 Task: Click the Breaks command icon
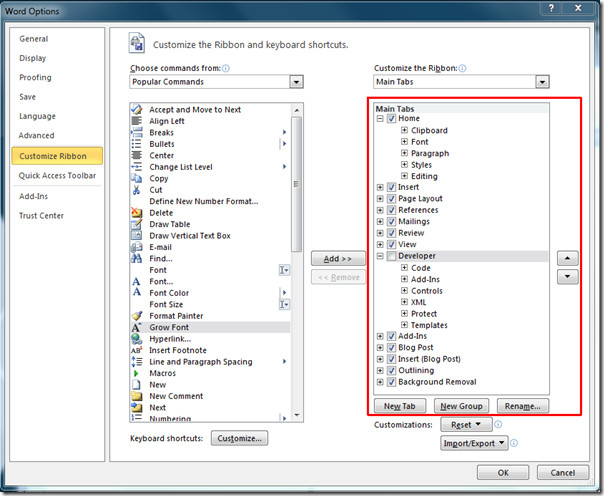pyautogui.click(x=136, y=132)
